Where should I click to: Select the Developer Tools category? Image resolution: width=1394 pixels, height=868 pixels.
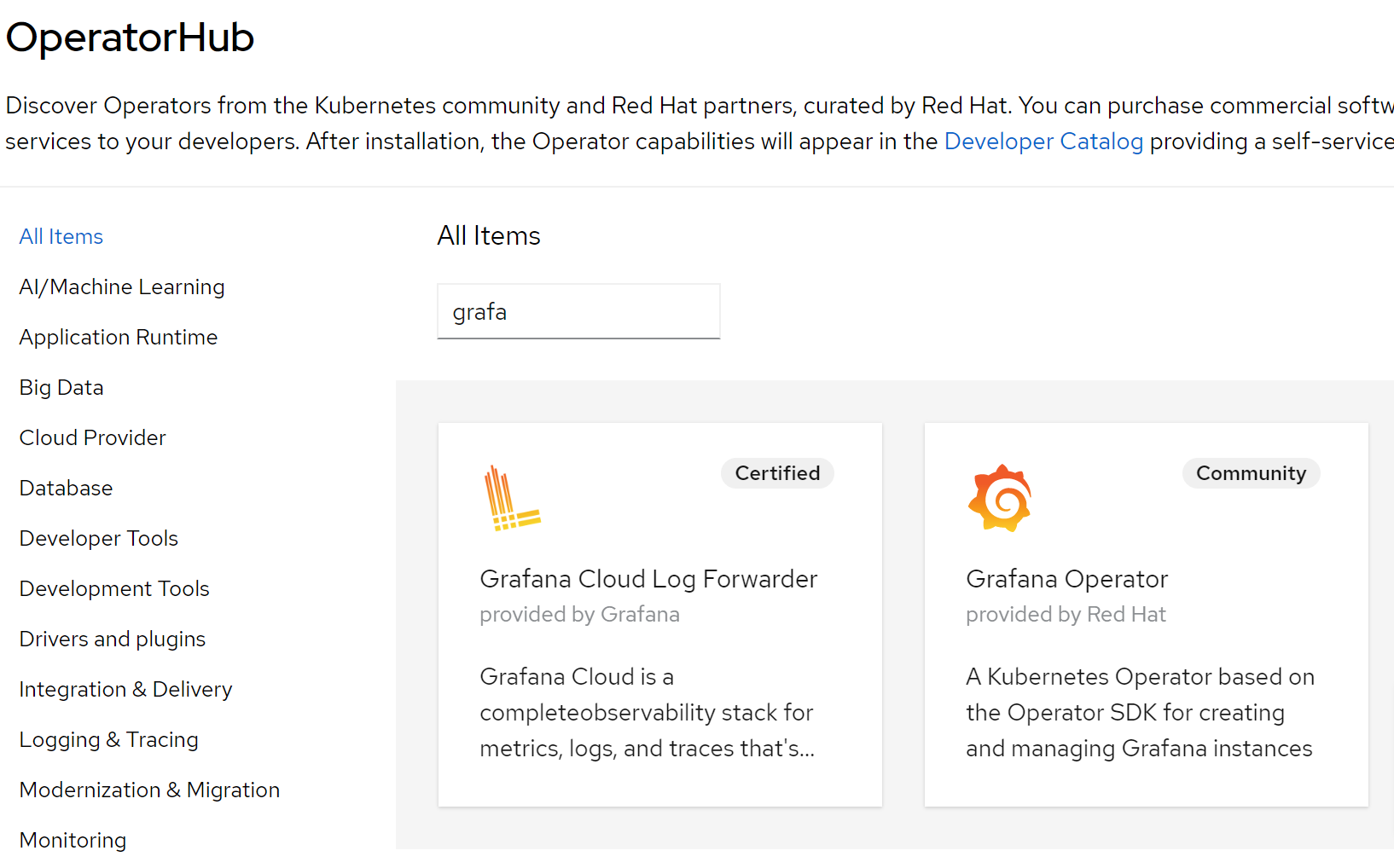[x=99, y=539]
